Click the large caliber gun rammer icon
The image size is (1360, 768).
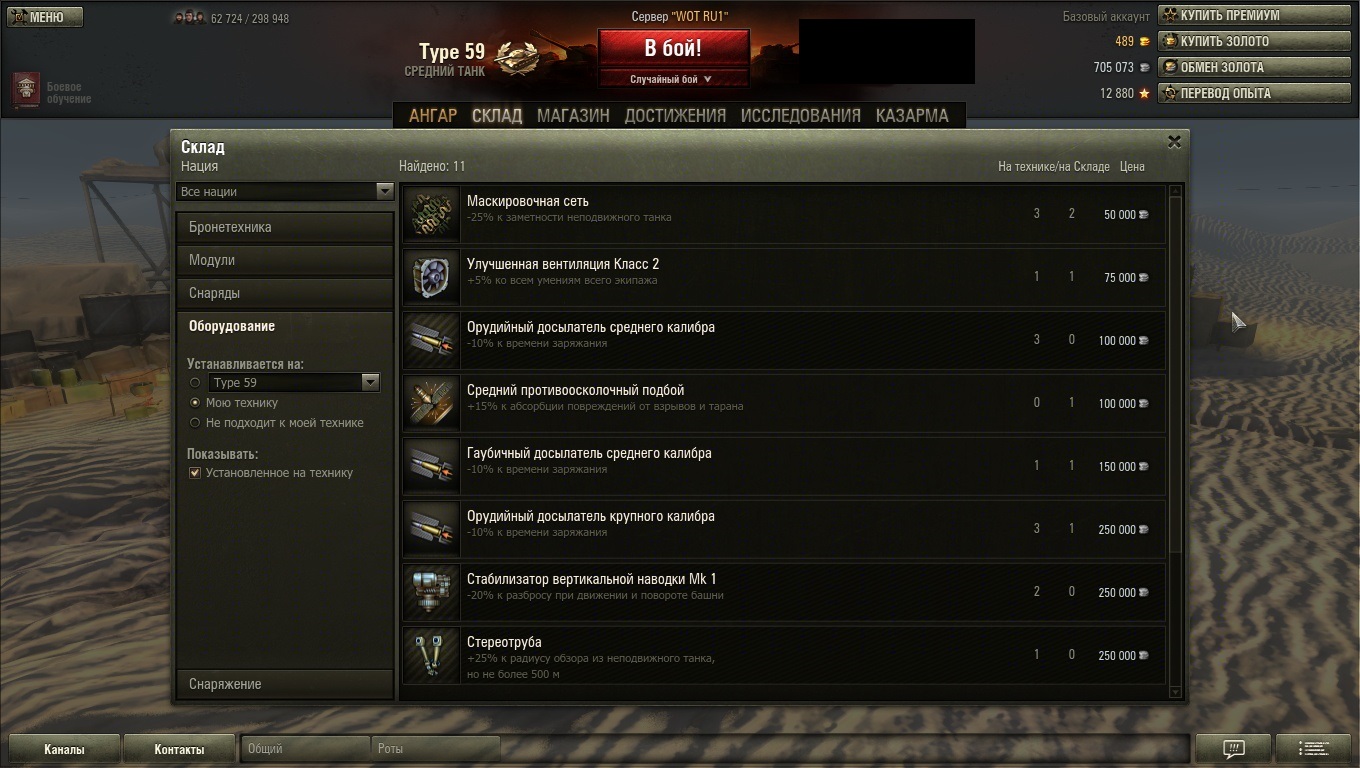431,529
